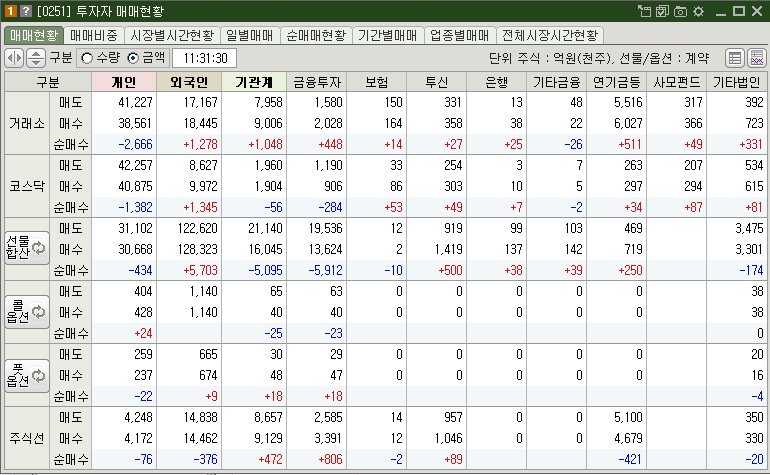This screenshot has width=770, height=475.
Task: Click the left-right arrows toggle icon
Action: [x=14, y=58]
